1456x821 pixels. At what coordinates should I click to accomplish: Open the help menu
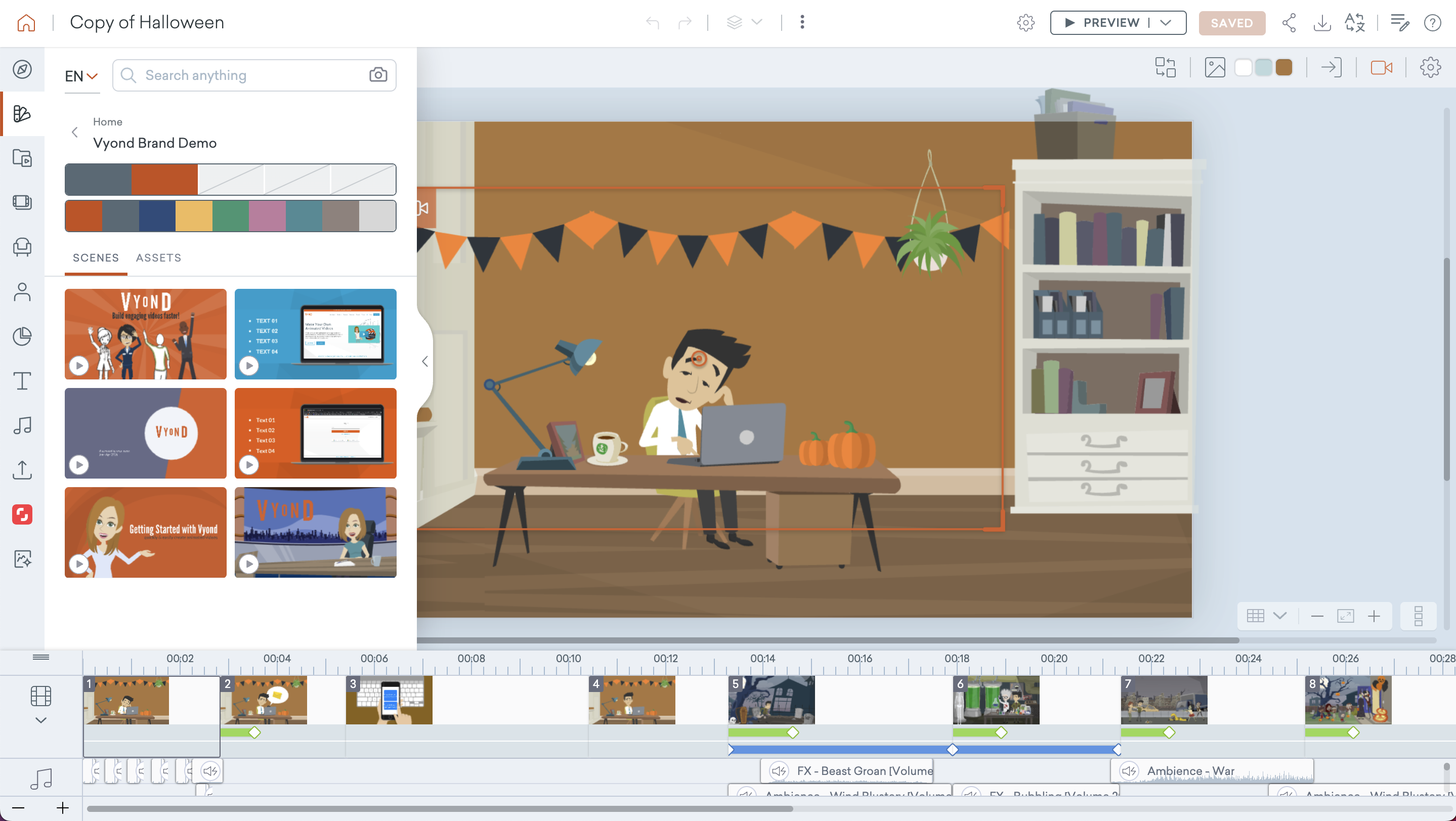click(1432, 23)
